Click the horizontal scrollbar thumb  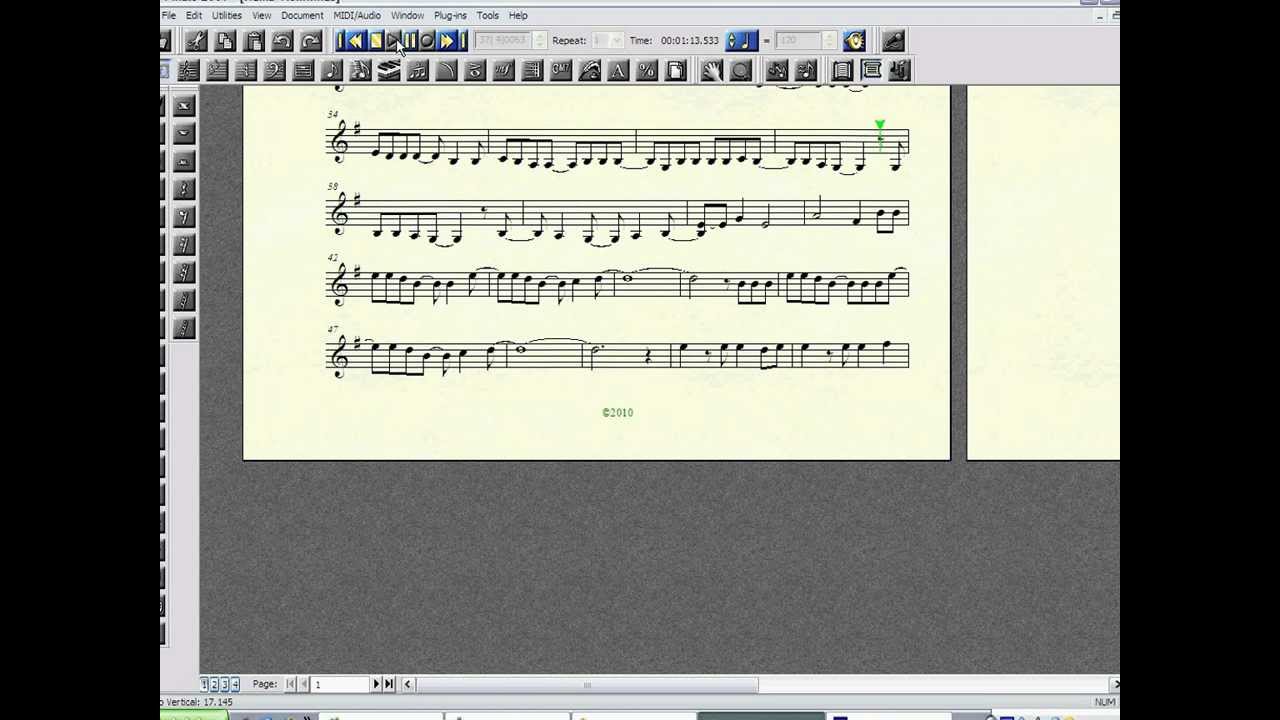[x=587, y=685]
